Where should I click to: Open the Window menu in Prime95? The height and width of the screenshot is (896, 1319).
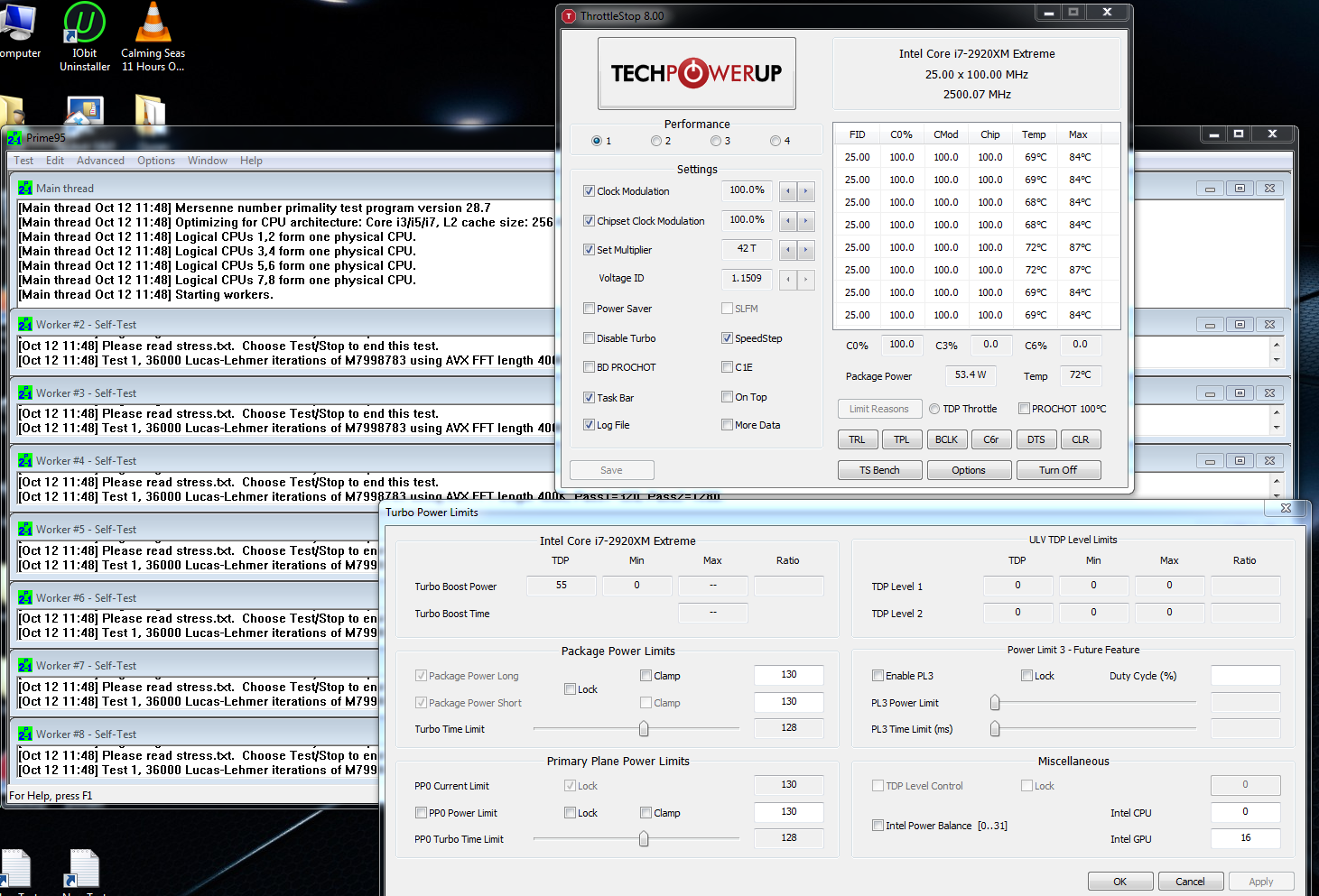(x=208, y=161)
